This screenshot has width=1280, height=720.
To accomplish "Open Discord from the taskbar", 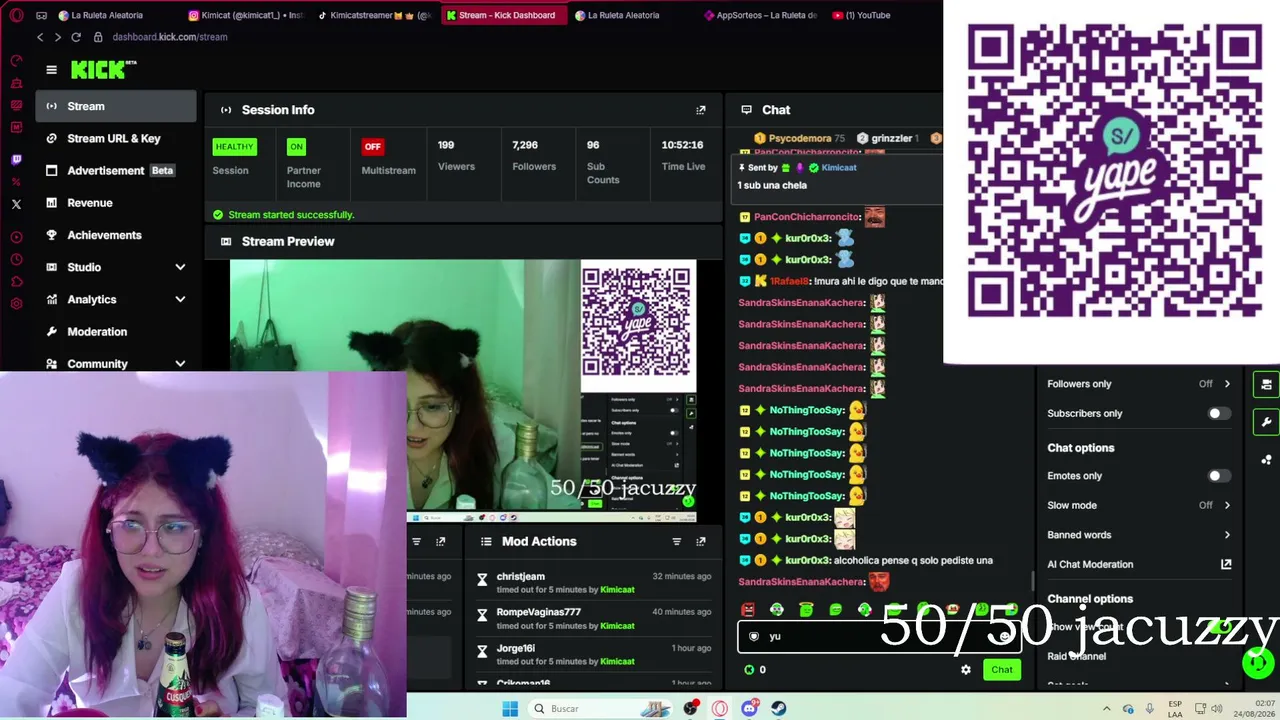I will pyautogui.click(x=749, y=709).
